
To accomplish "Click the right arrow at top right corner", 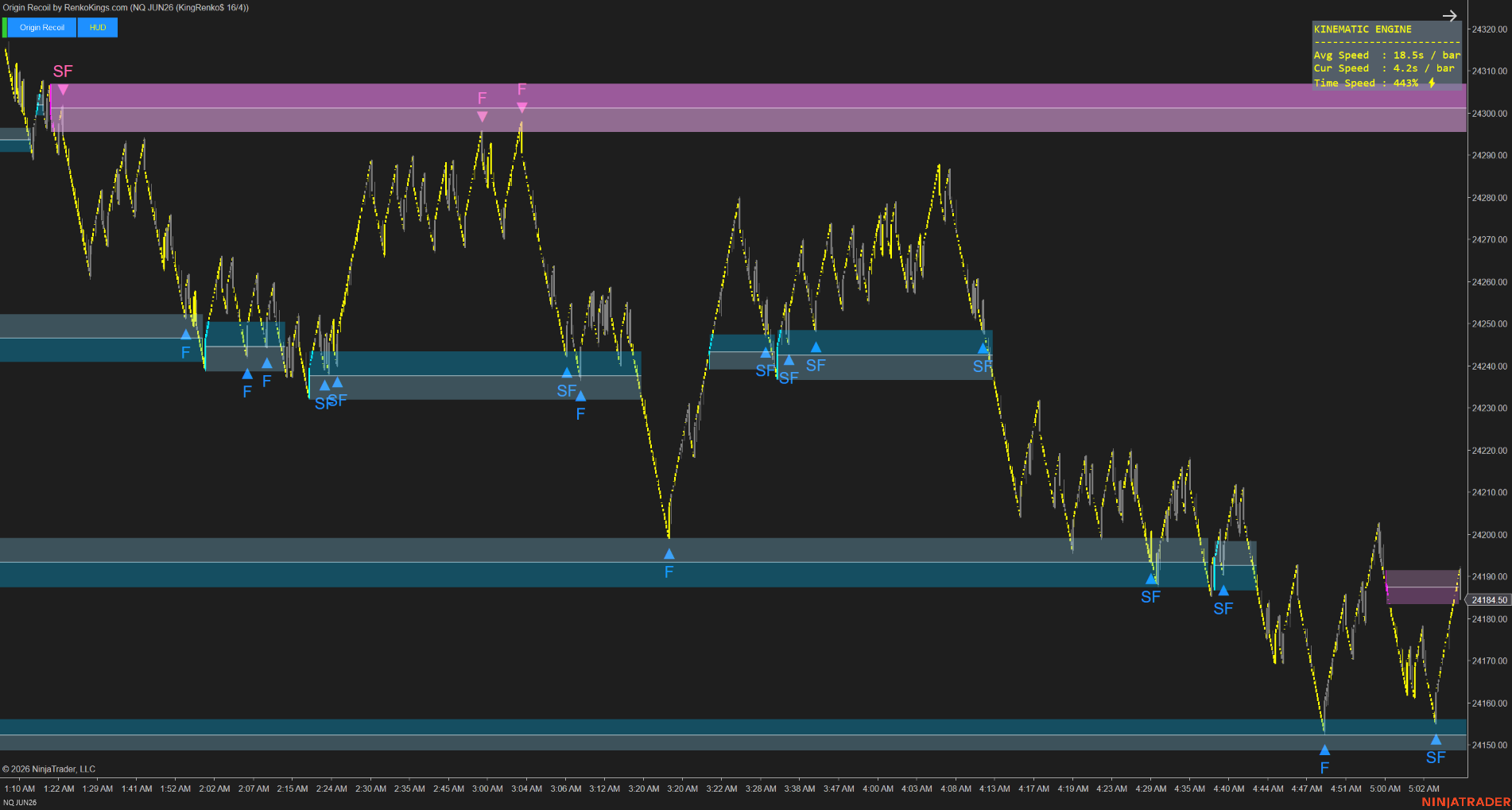I will [x=1449, y=16].
